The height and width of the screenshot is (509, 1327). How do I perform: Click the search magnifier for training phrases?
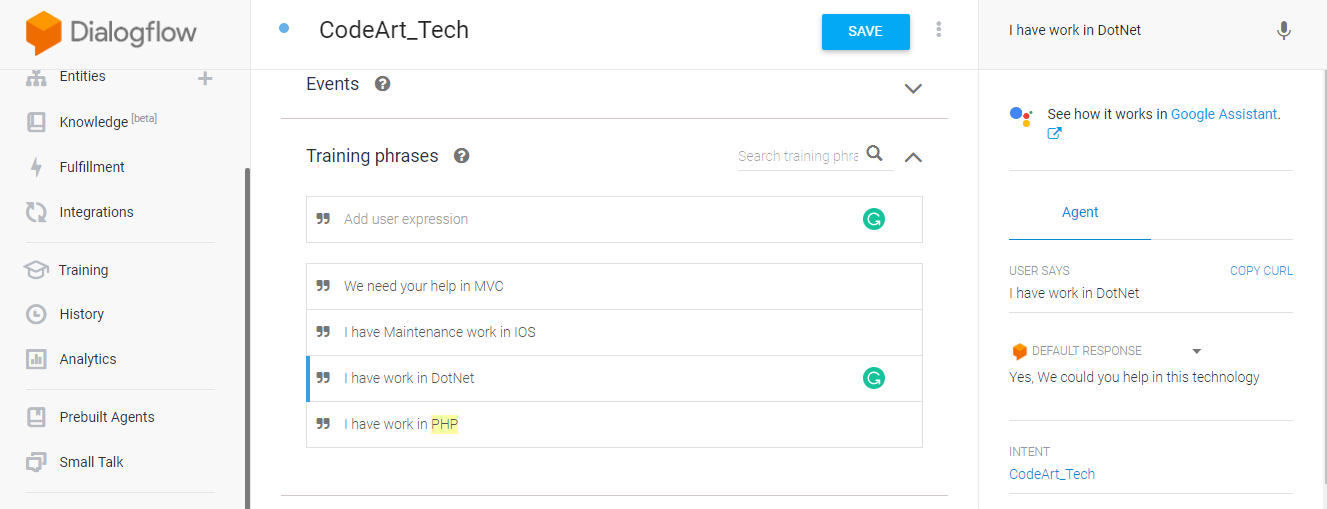pyautogui.click(x=875, y=154)
